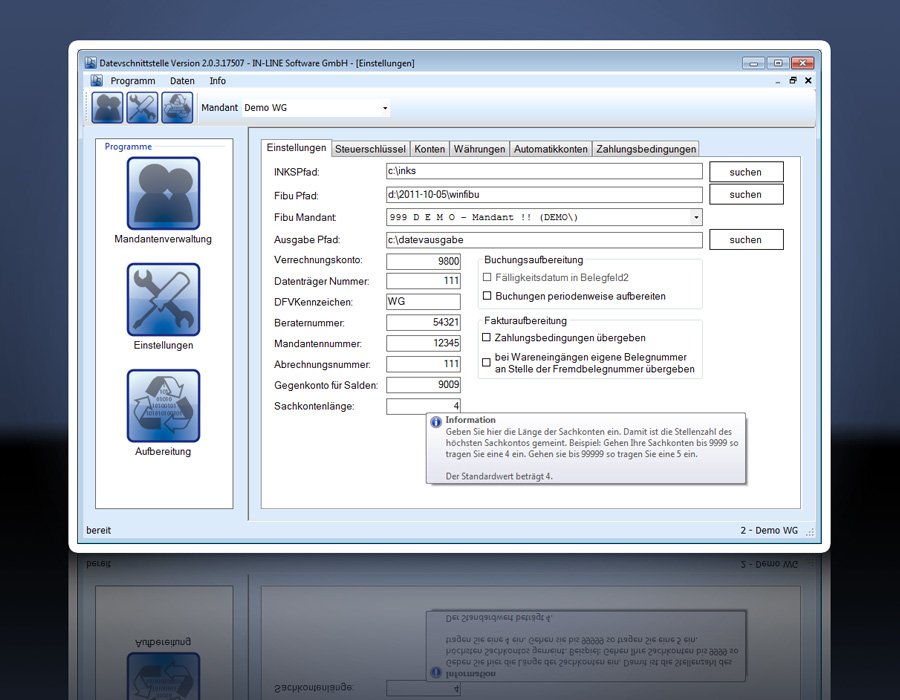Switch to the Steuerschlüssel tab

point(371,149)
